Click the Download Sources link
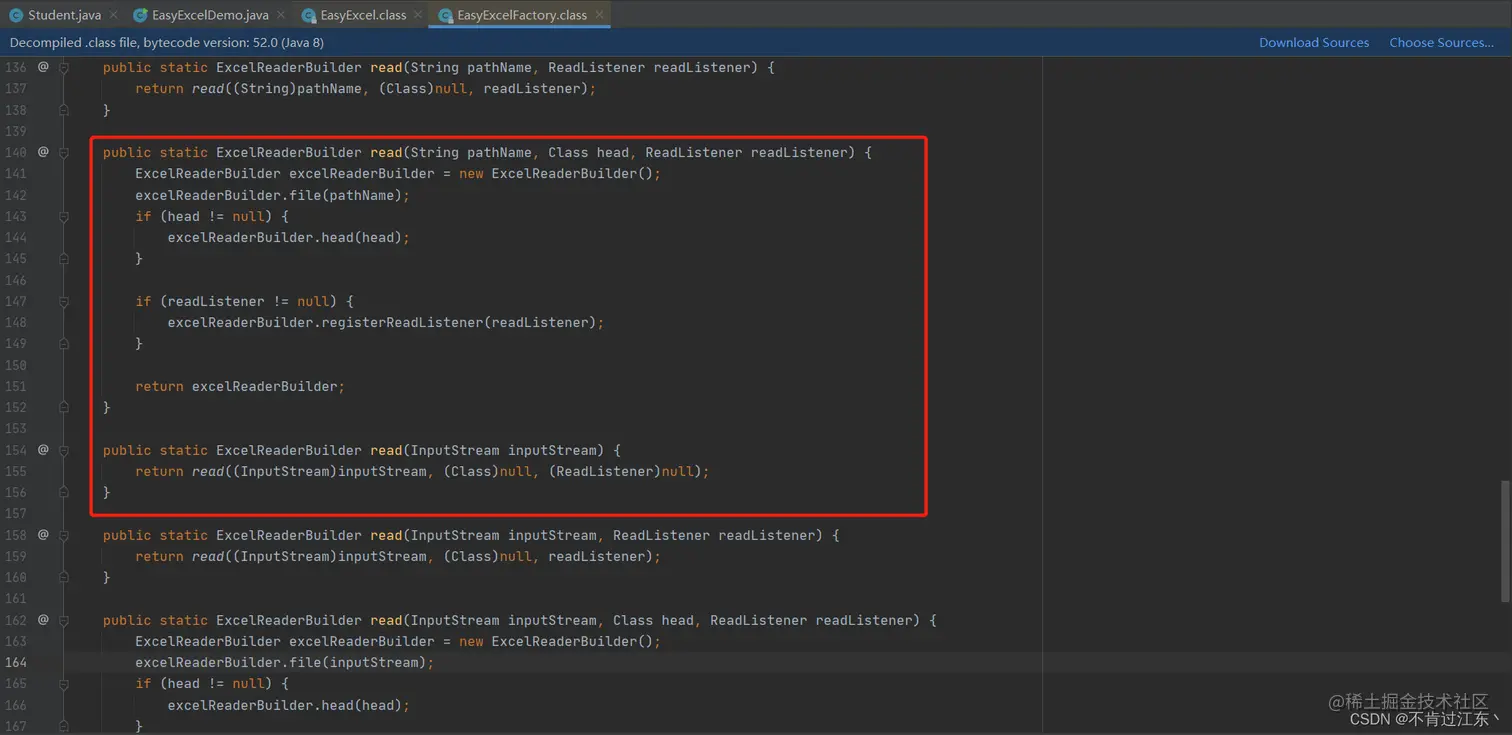The height and width of the screenshot is (735, 1512). point(1314,42)
